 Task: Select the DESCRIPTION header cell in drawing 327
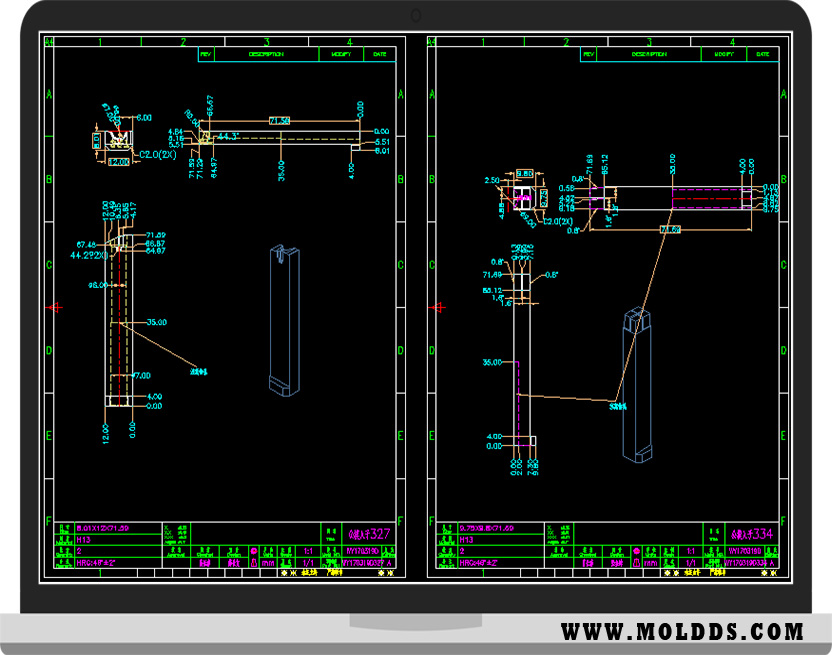[x=266, y=54]
